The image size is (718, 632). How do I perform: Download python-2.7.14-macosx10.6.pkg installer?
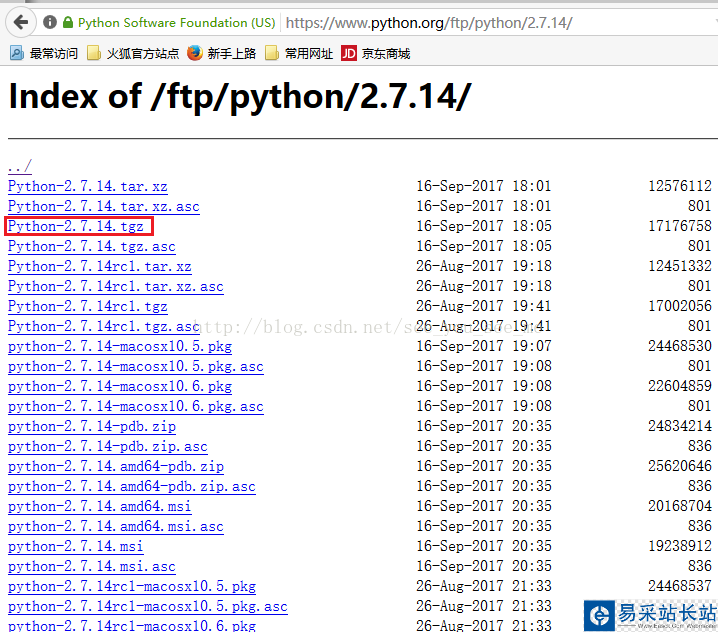tap(120, 387)
